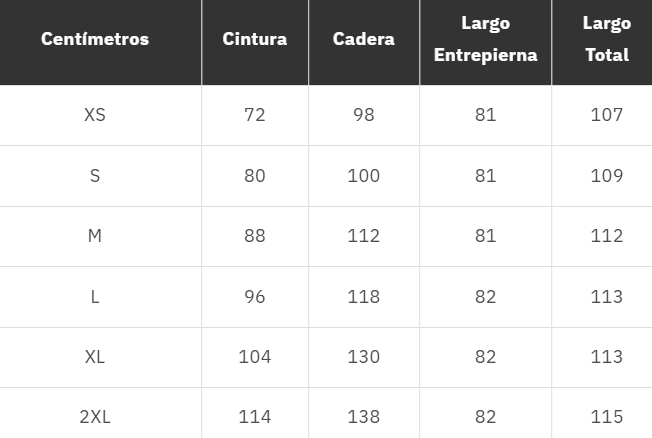The width and height of the screenshot is (652, 438).
Task: Select the XS Cadera value 98
Action: [x=364, y=115]
